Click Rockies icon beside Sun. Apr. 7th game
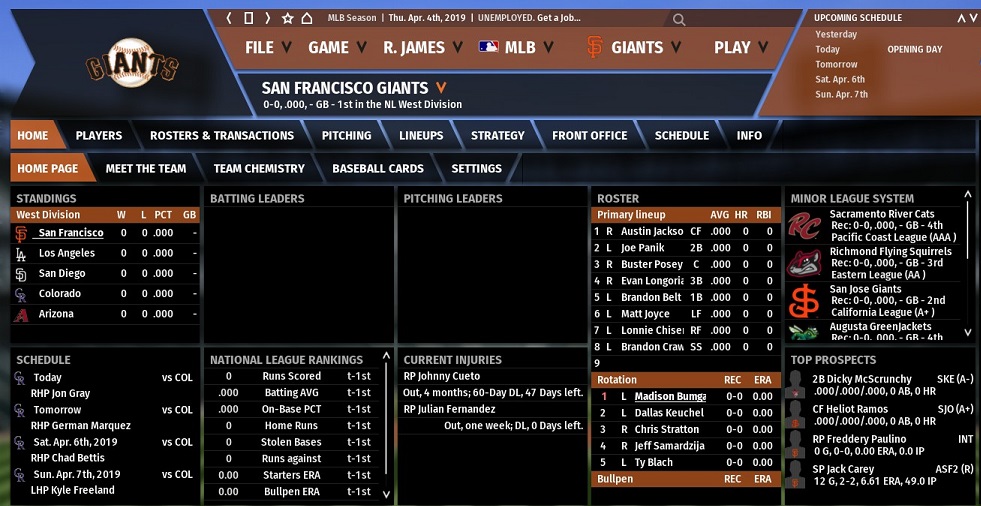The height and width of the screenshot is (506, 981). click(x=20, y=475)
